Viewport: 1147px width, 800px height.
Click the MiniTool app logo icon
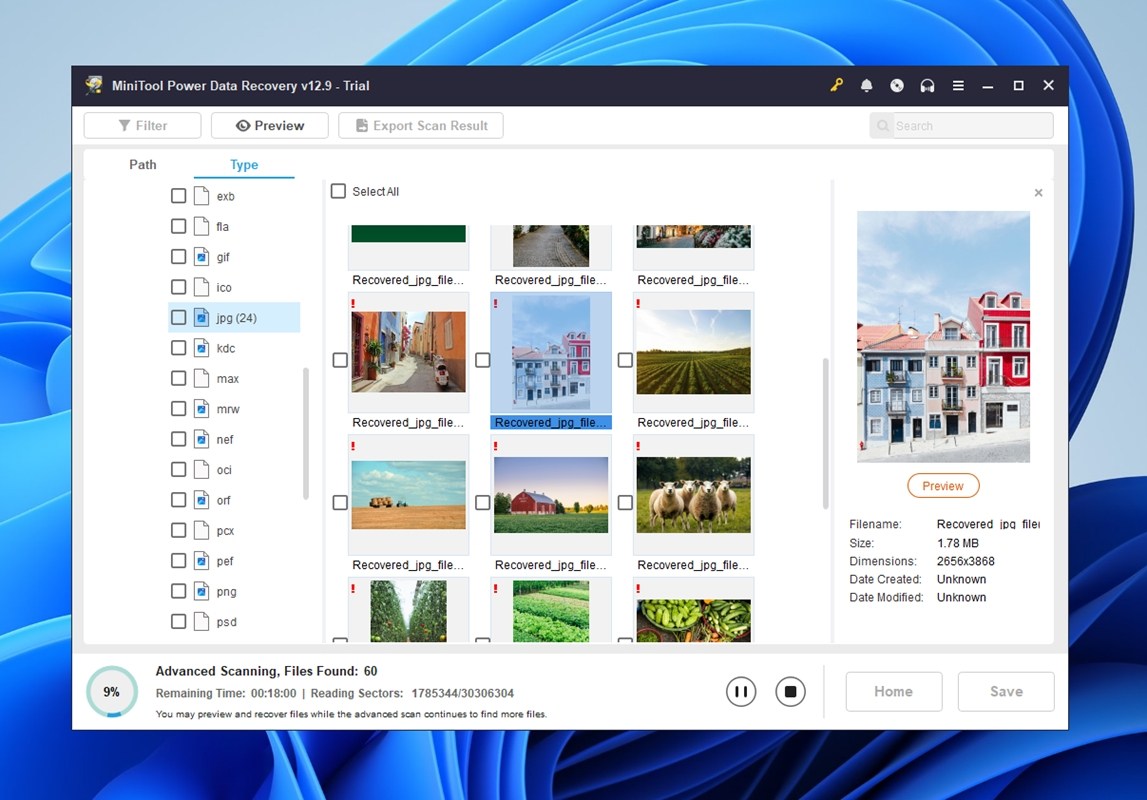(94, 85)
